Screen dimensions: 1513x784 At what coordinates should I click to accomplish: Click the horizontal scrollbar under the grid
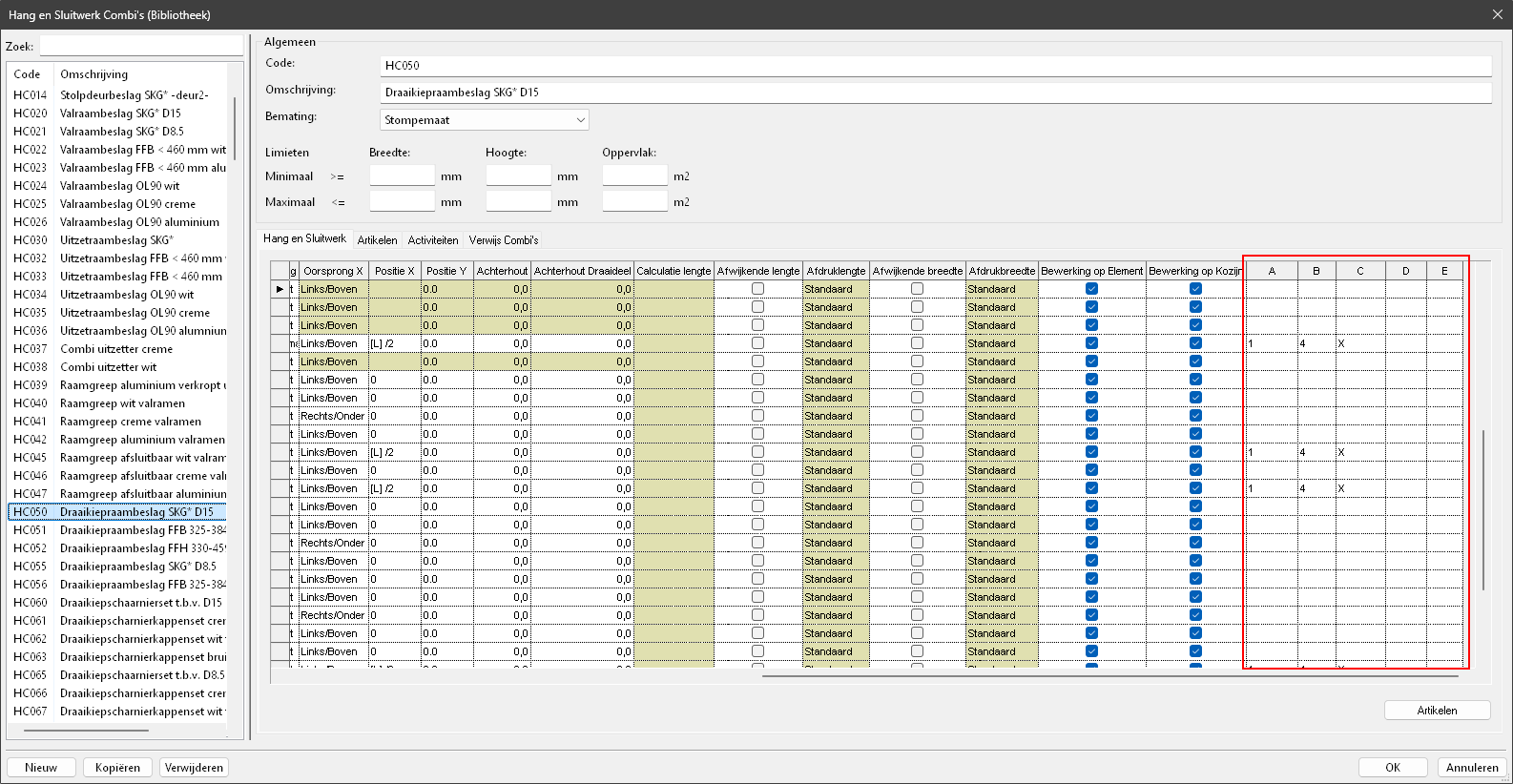click(1110, 676)
